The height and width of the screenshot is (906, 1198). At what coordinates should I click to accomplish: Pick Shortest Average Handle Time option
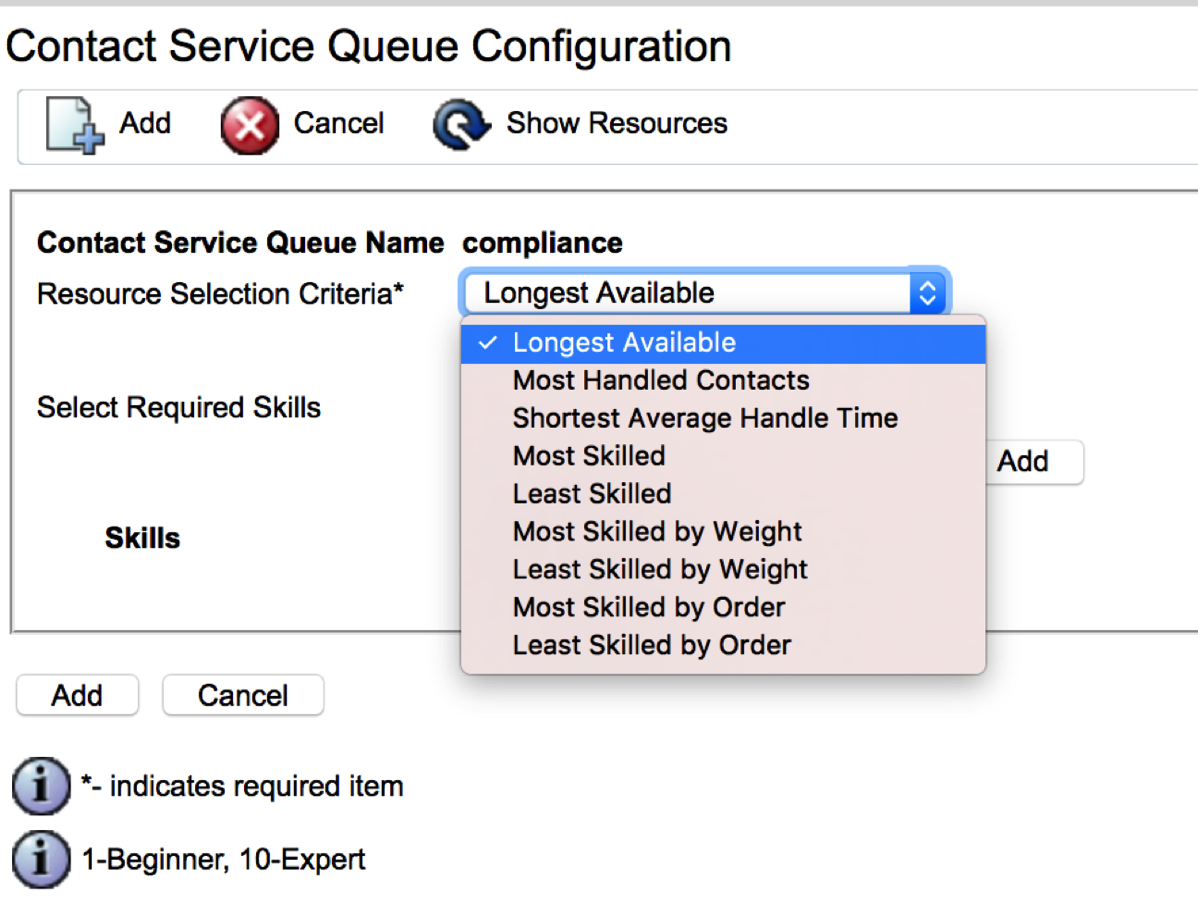coord(705,419)
